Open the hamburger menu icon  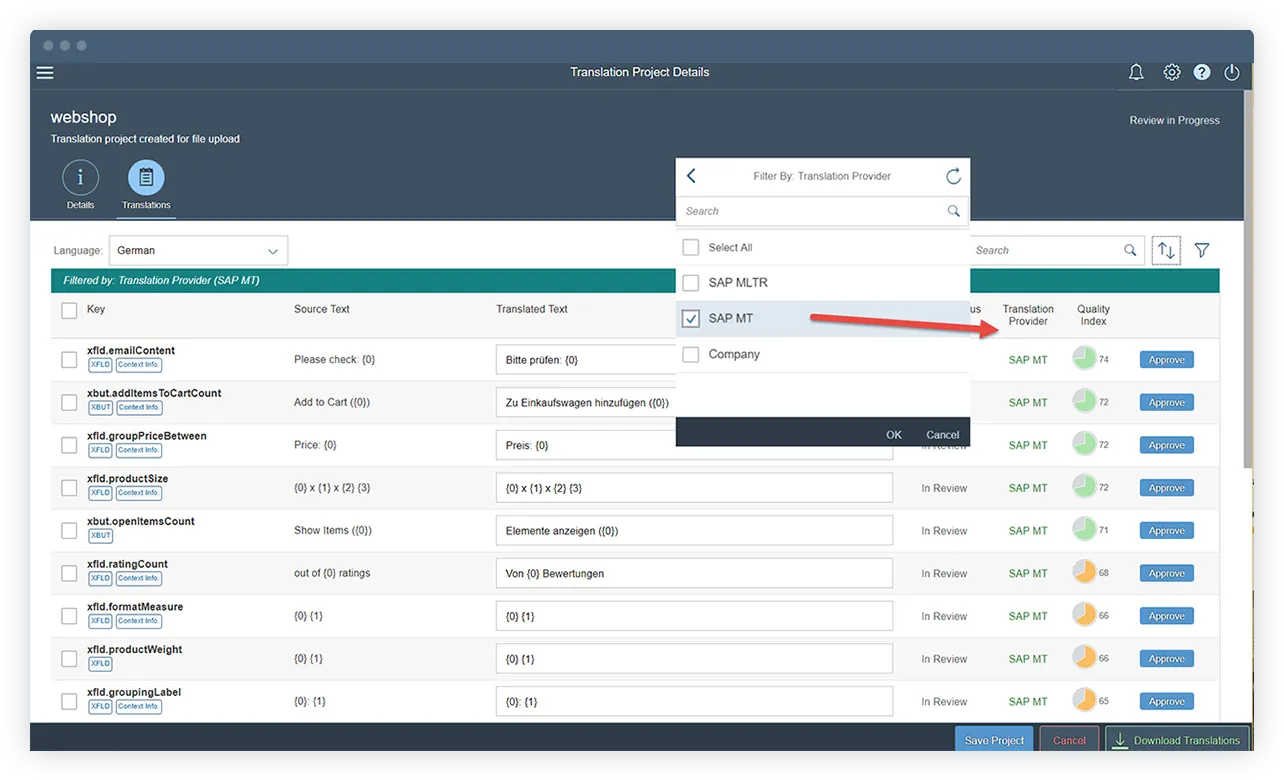point(44,72)
